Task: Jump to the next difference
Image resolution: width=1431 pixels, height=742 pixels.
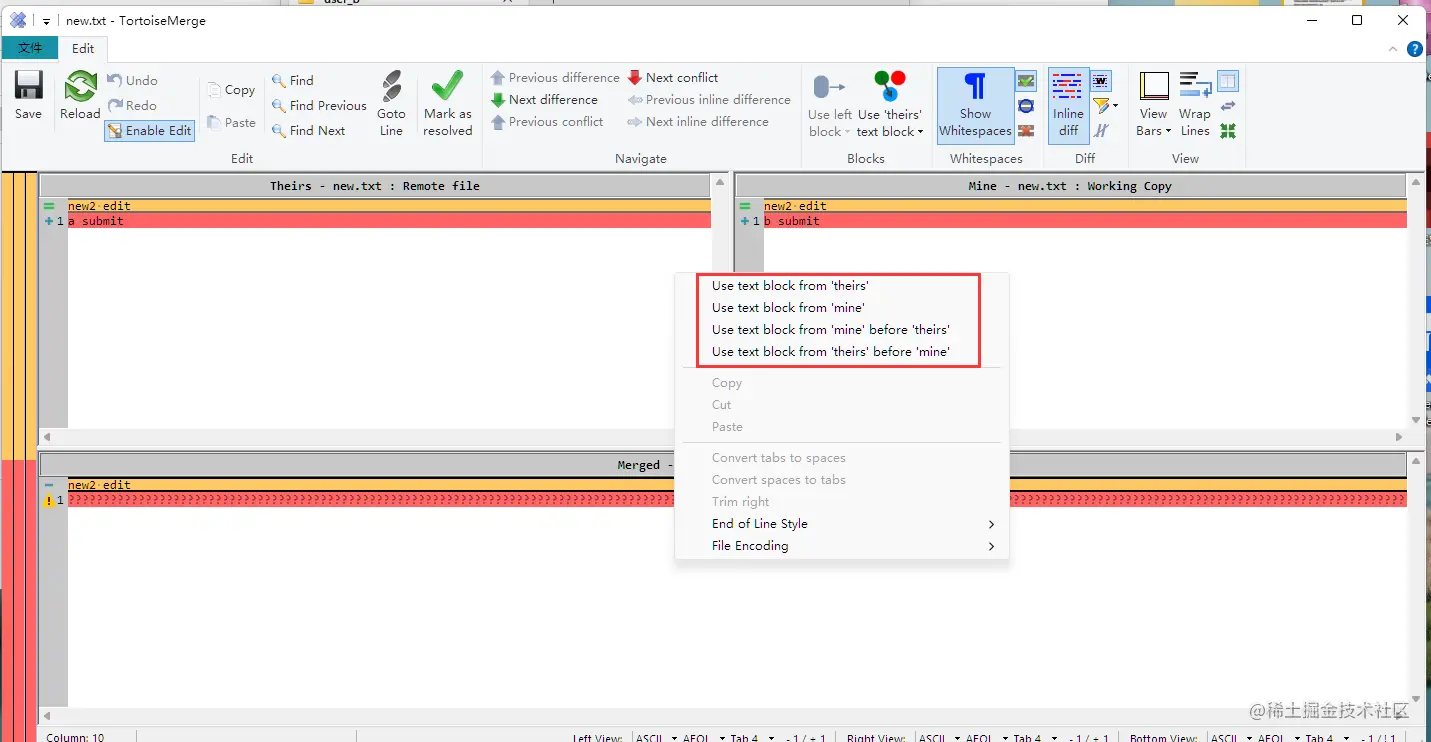Action: click(544, 99)
